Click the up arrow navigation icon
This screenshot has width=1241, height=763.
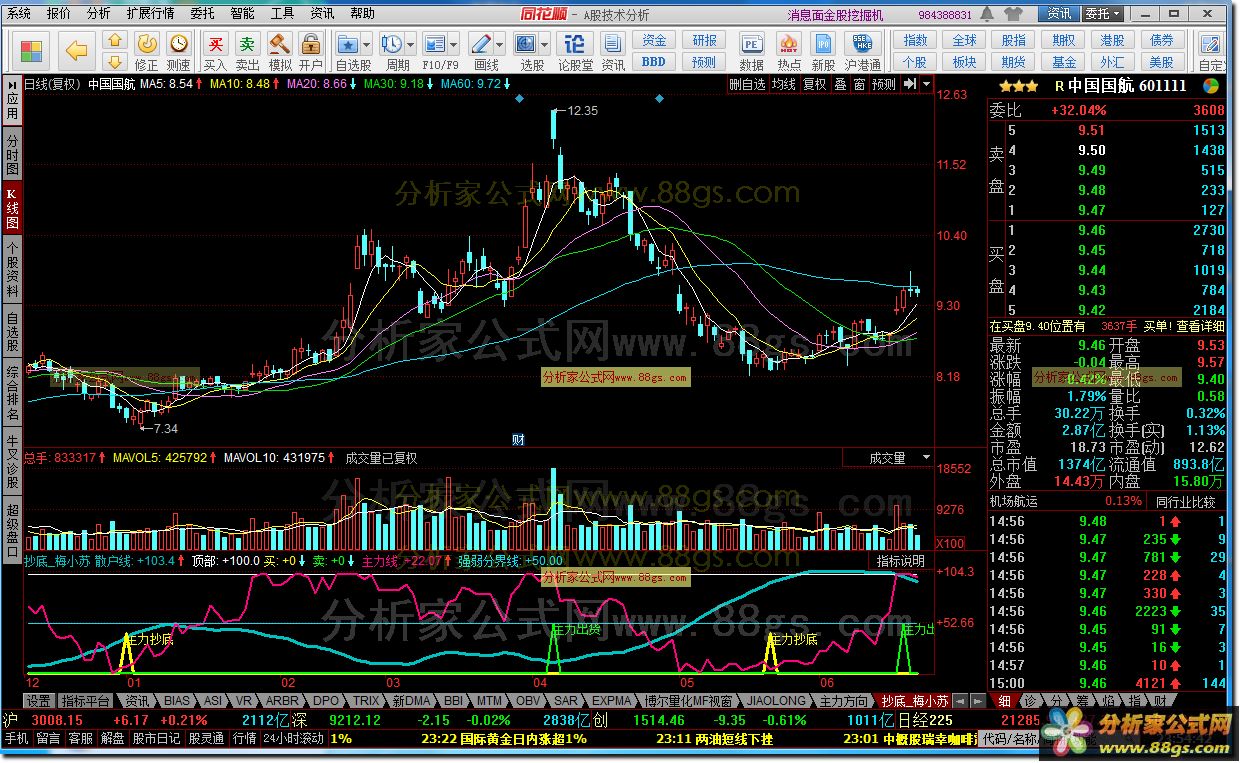point(115,41)
